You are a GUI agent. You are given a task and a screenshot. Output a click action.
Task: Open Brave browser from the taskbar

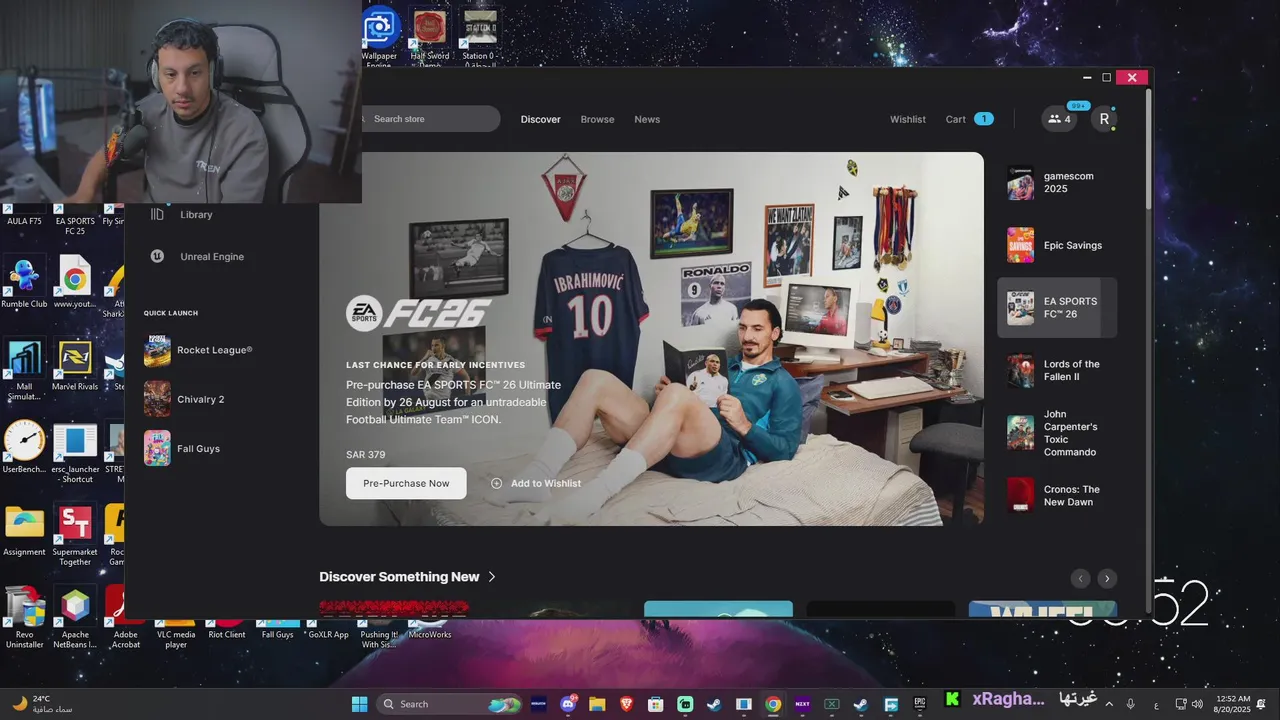[626, 704]
